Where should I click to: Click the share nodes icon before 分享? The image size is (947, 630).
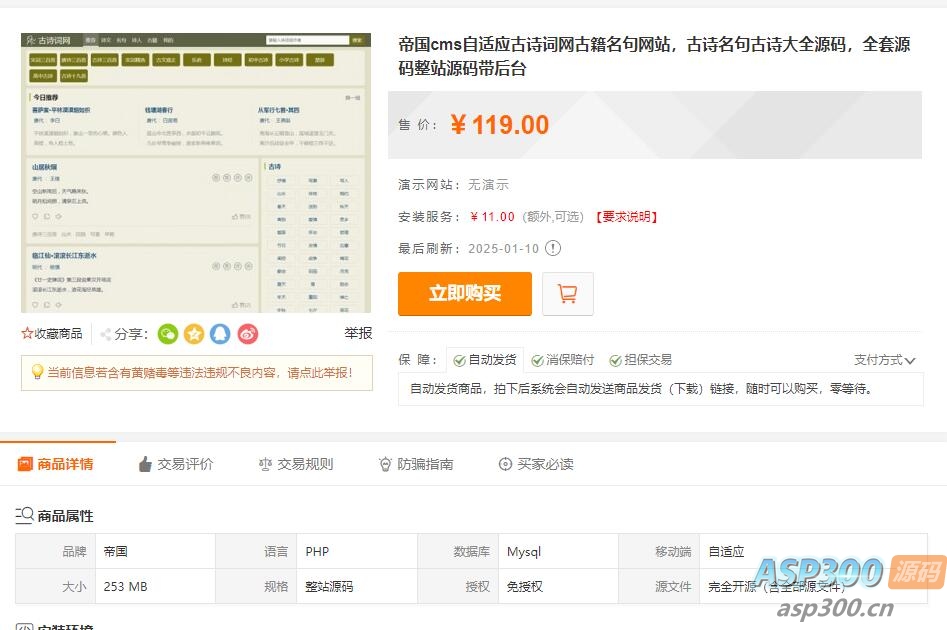[x=104, y=333]
